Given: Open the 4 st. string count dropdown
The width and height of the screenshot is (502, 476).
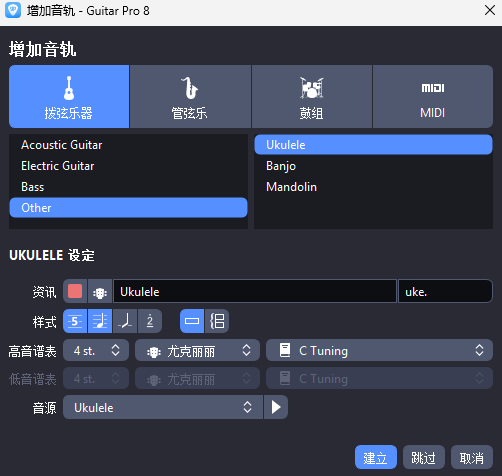Looking at the screenshot, I should 96,350.
